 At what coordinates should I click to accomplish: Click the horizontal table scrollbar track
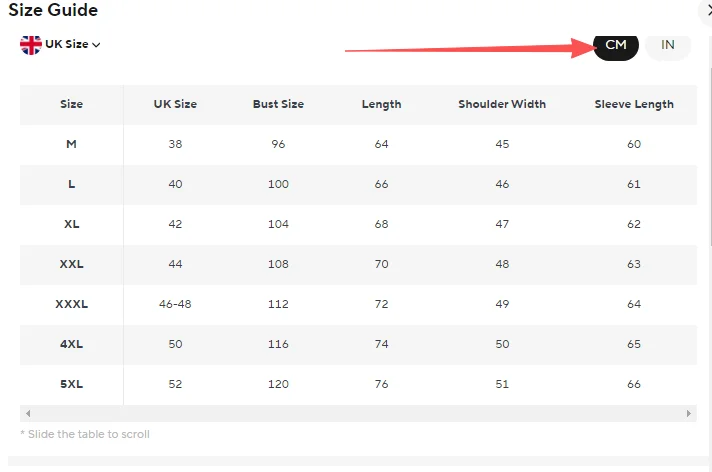click(x=358, y=413)
